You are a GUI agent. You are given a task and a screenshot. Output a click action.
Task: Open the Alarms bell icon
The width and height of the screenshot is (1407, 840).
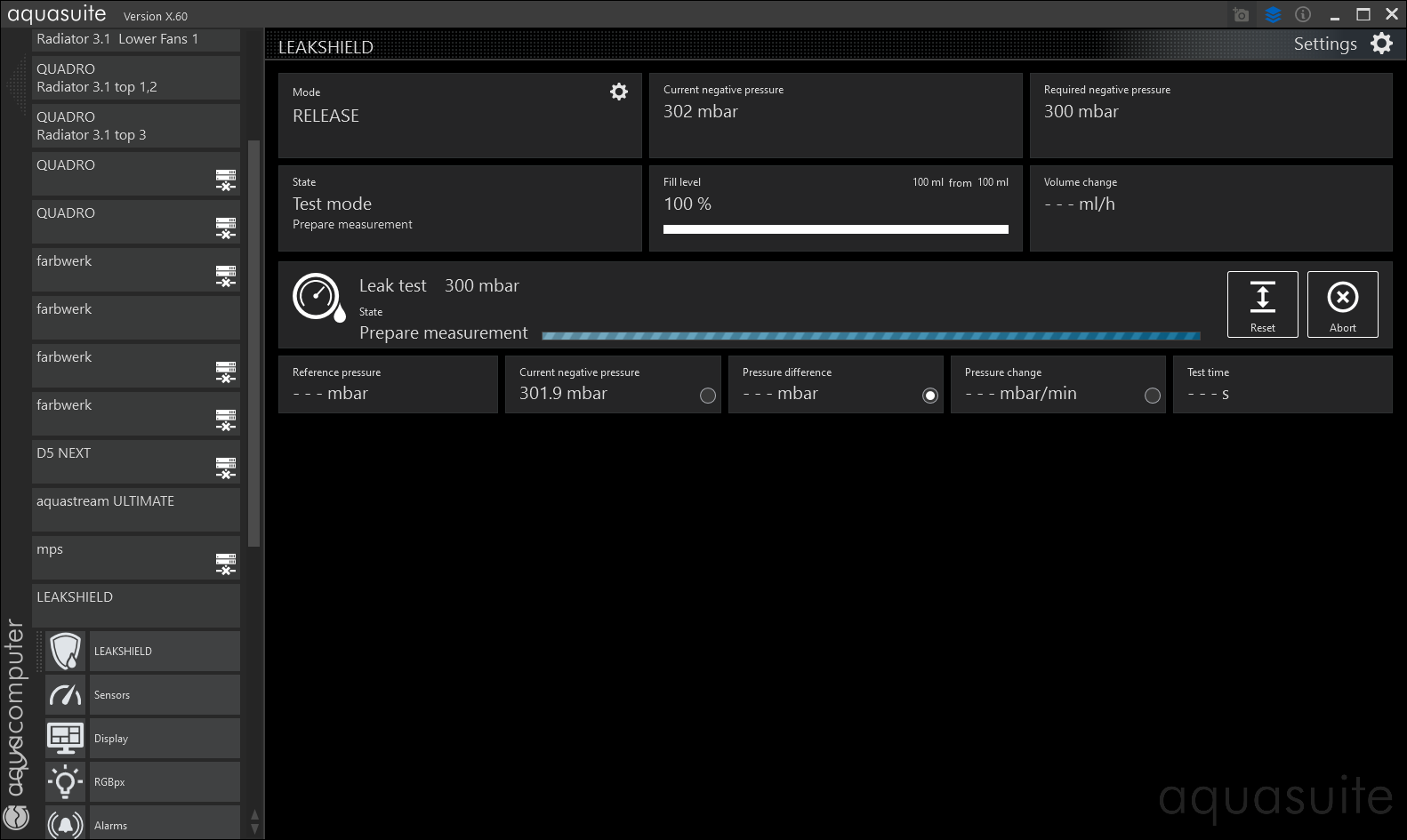(x=65, y=824)
